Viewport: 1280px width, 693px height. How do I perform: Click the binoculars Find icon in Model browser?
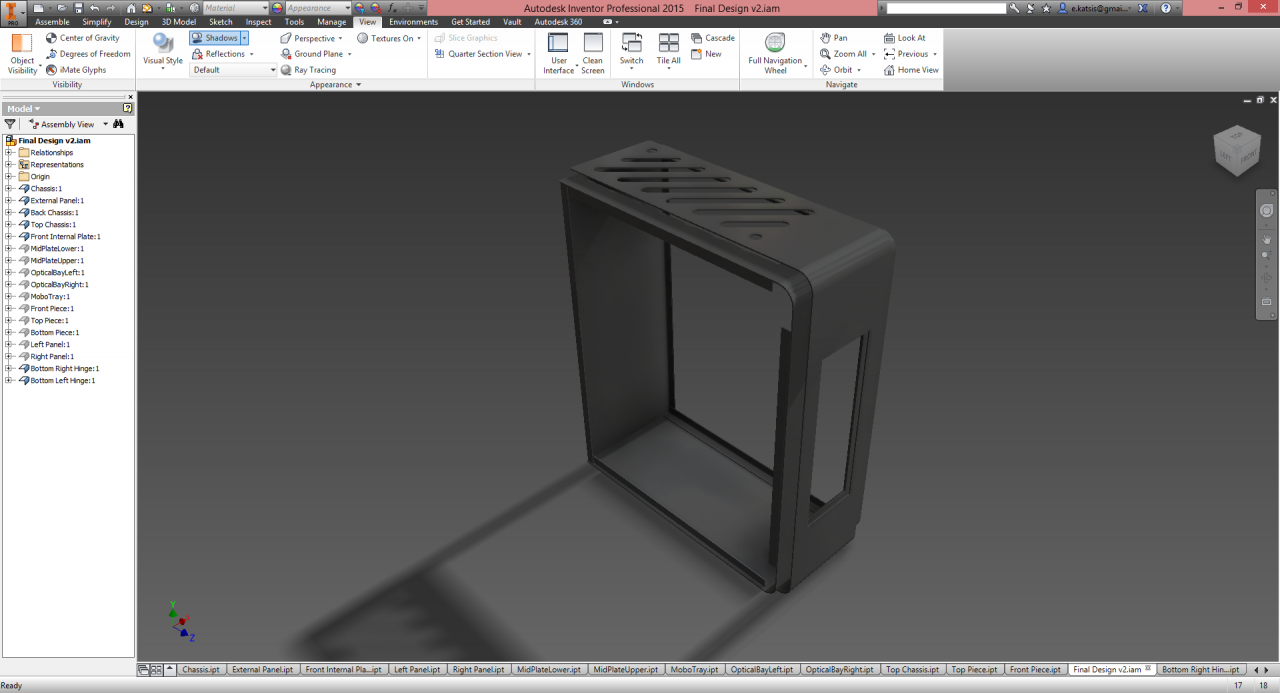tap(118, 124)
